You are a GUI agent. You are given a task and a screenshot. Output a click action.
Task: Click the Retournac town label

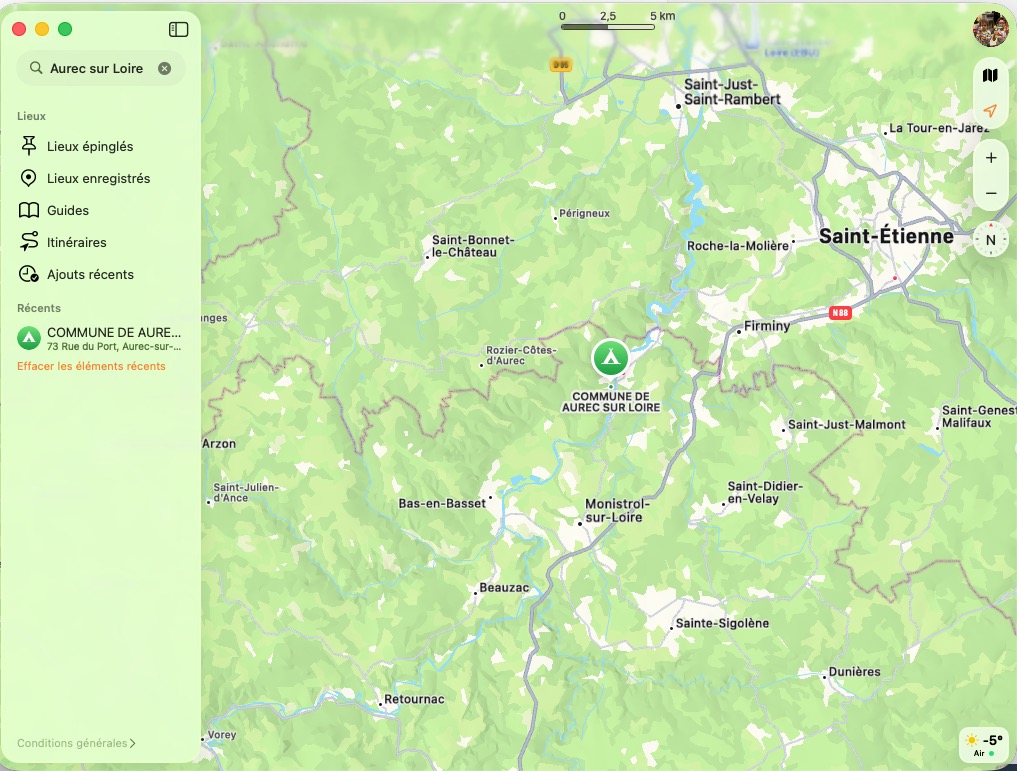(414, 700)
